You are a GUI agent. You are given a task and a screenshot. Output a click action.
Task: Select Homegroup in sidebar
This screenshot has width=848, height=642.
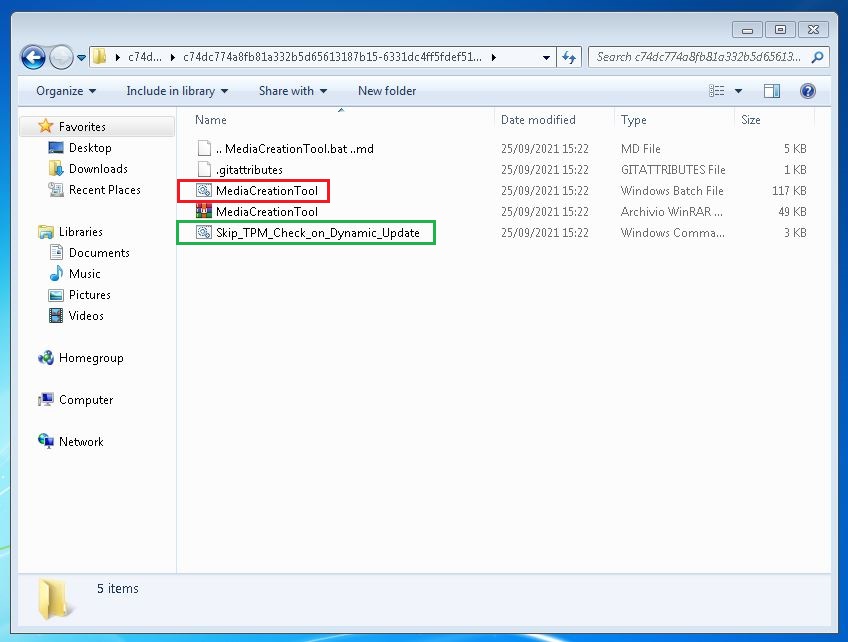click(91, 358)
